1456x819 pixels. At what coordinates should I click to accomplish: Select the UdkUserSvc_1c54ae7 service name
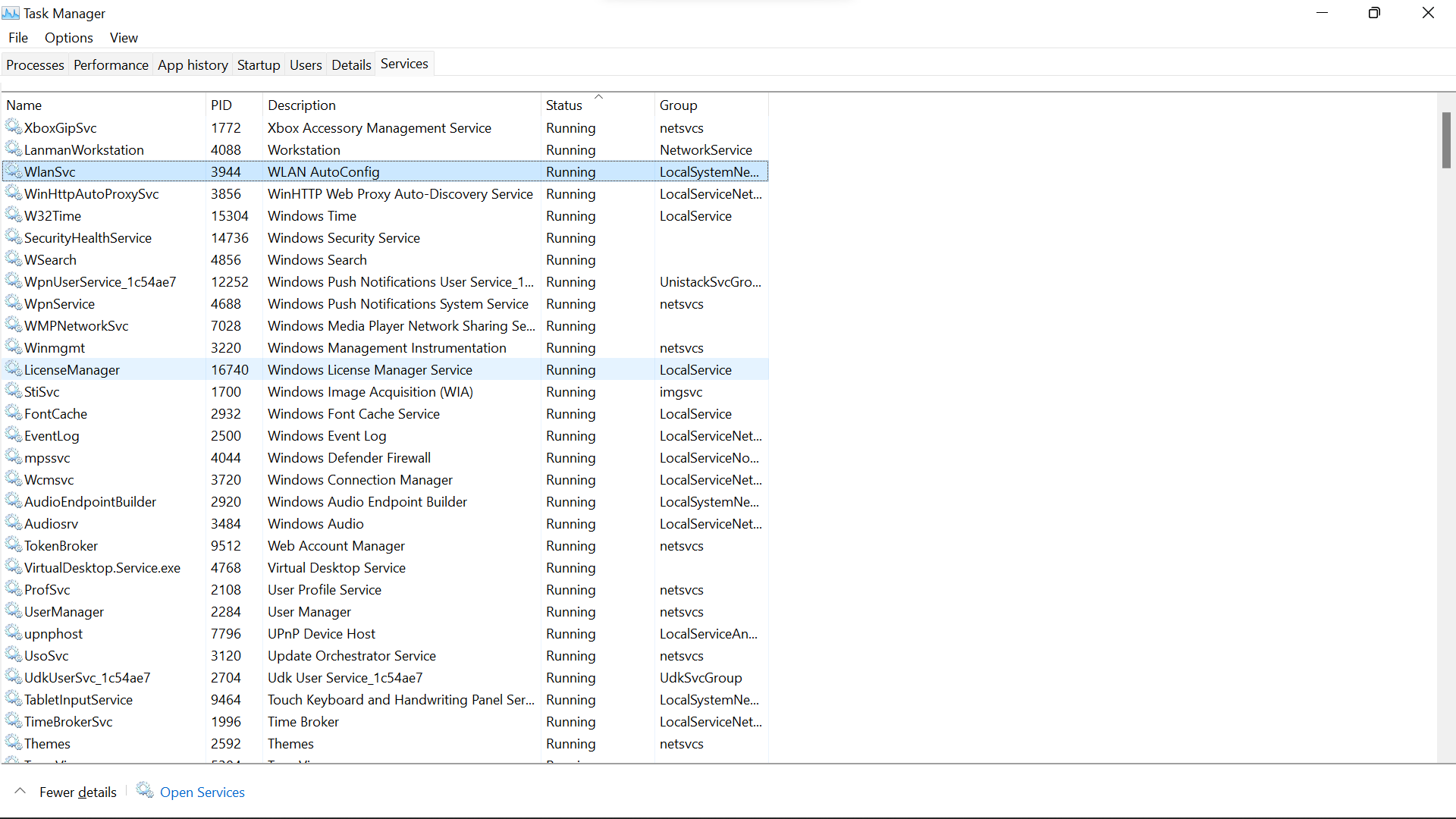coord(87,677)
